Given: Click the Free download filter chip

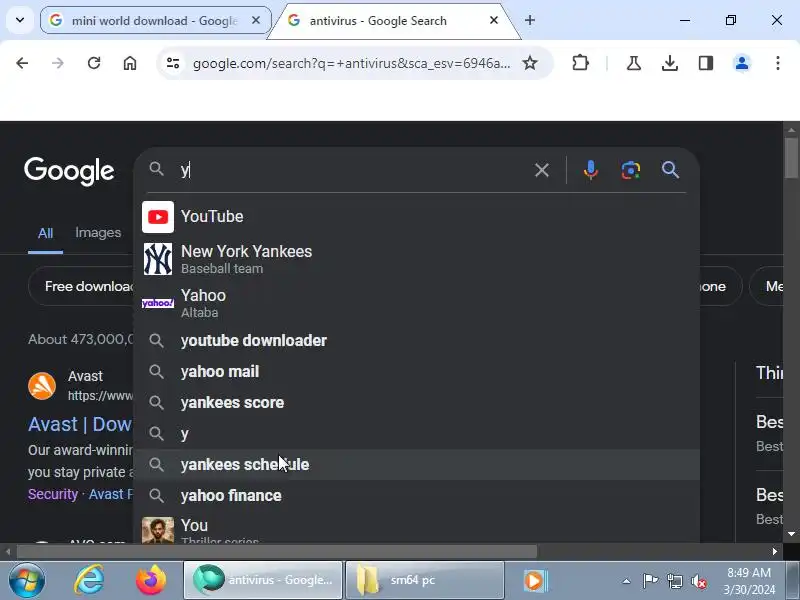Looking at the screenshot, I should point(82,286).
